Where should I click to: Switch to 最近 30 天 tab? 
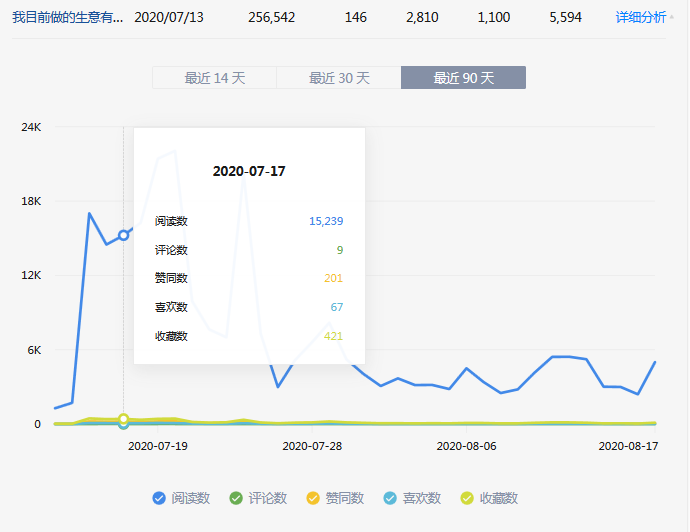(x=339, y=78)
